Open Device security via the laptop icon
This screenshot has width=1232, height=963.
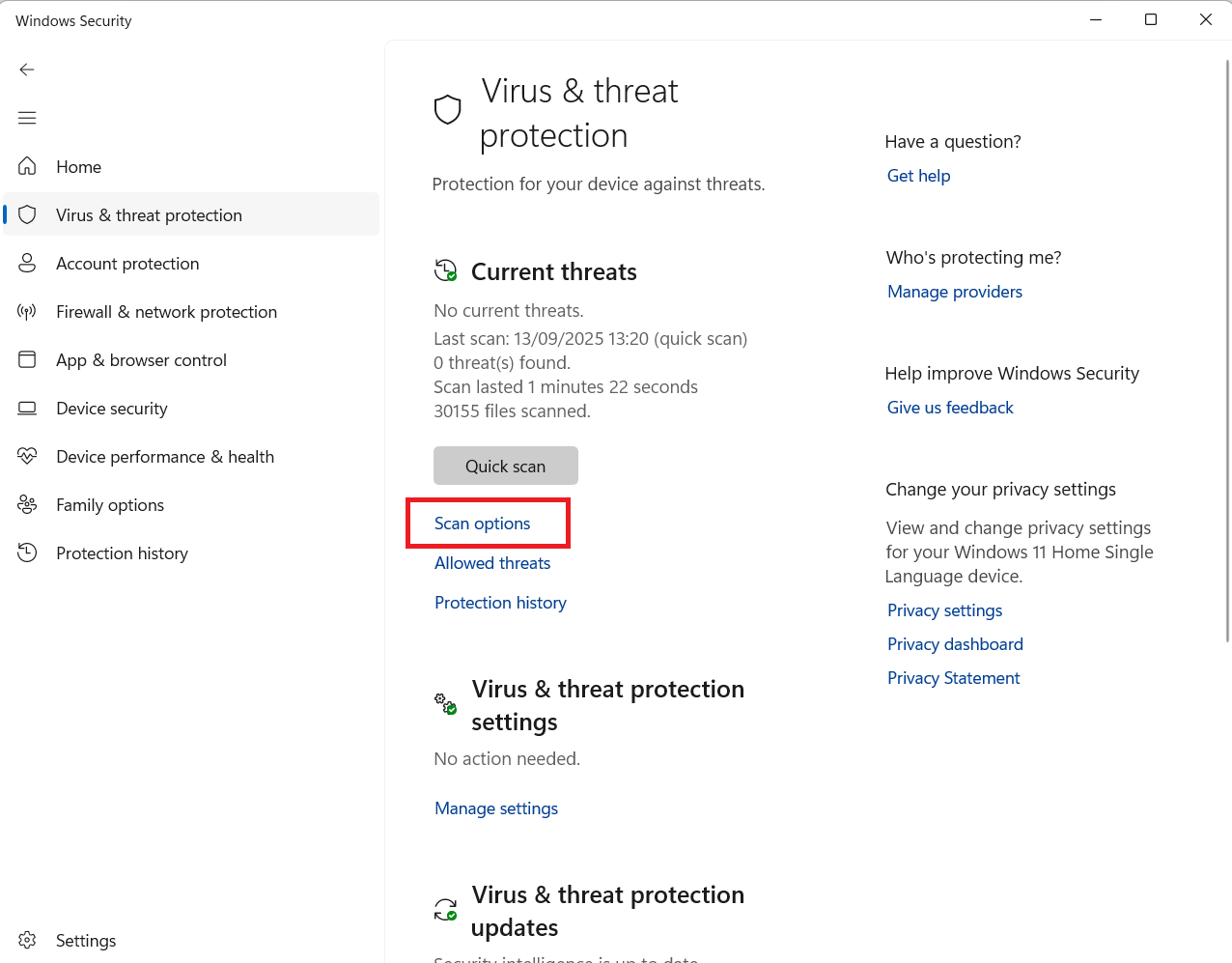(x=27, y=408)
